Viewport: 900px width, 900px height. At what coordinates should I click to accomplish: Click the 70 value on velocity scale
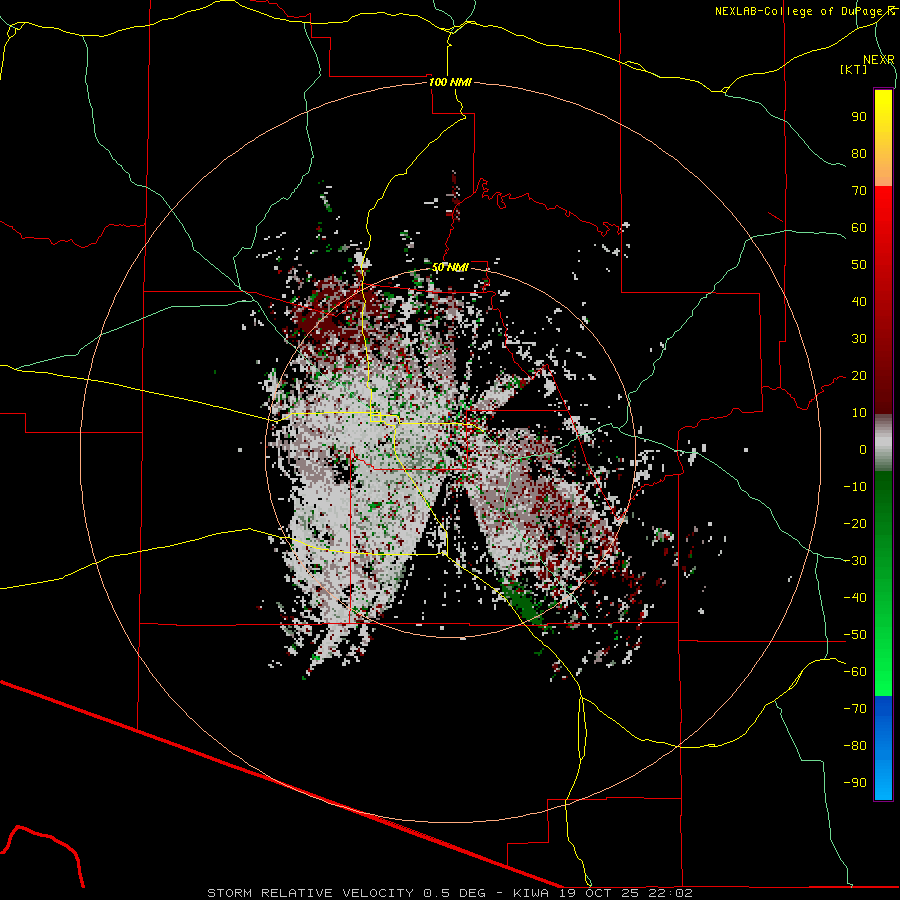click(x=859, y=191)
